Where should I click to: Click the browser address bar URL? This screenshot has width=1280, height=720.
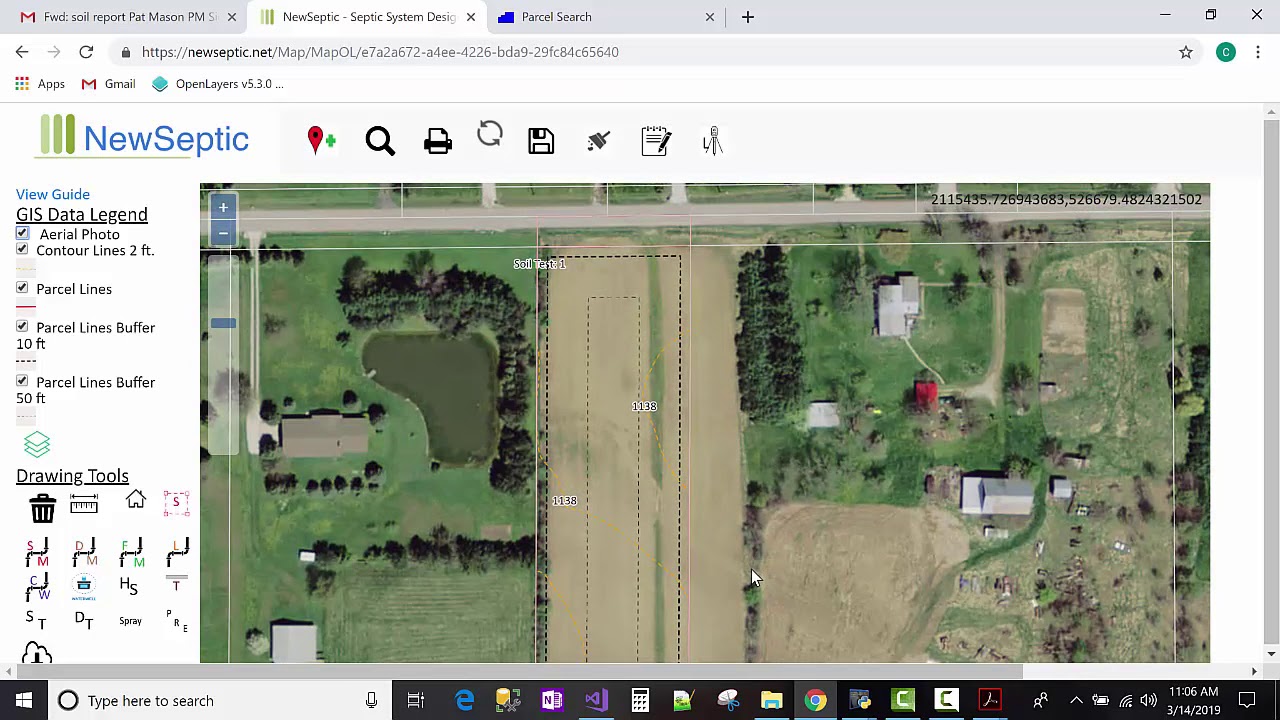pyautogui.click(x=380, y=52)
